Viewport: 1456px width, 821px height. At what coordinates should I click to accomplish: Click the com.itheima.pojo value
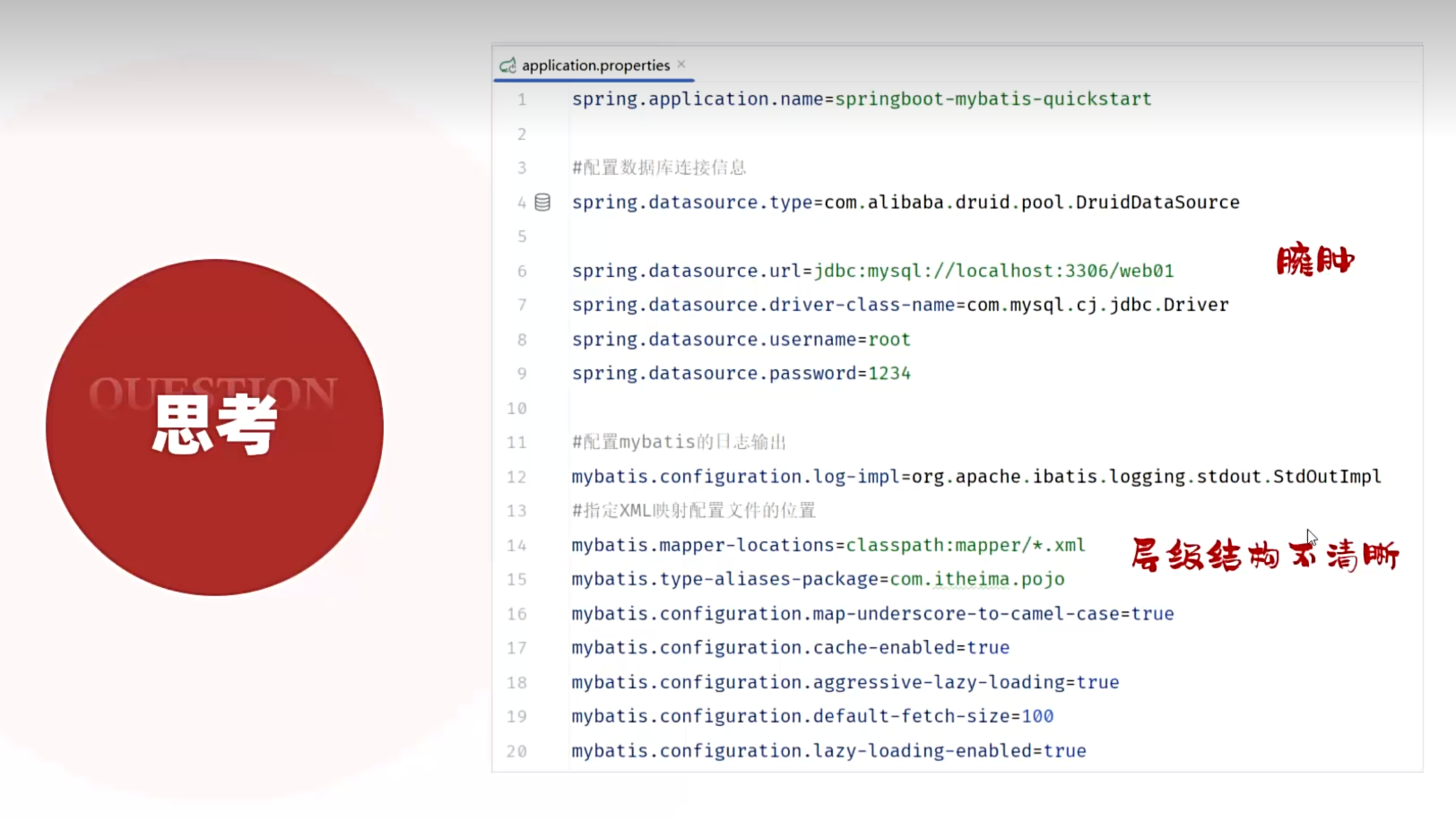click(x=977, y=579)
